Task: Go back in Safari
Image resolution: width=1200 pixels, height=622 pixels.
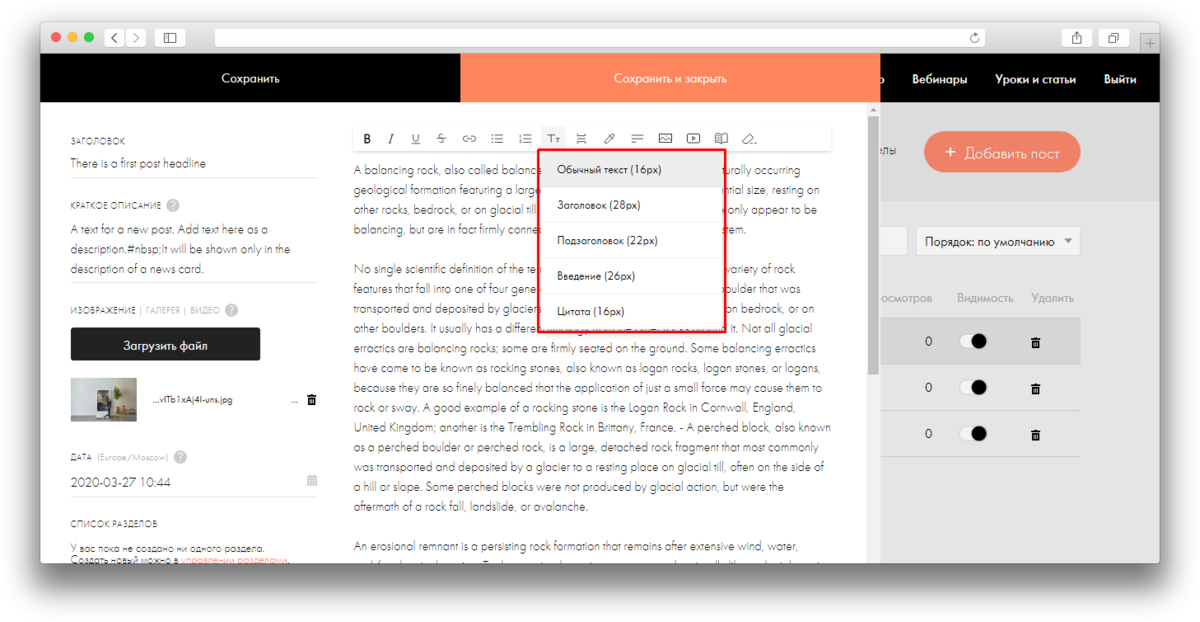Action: [115, 38]
